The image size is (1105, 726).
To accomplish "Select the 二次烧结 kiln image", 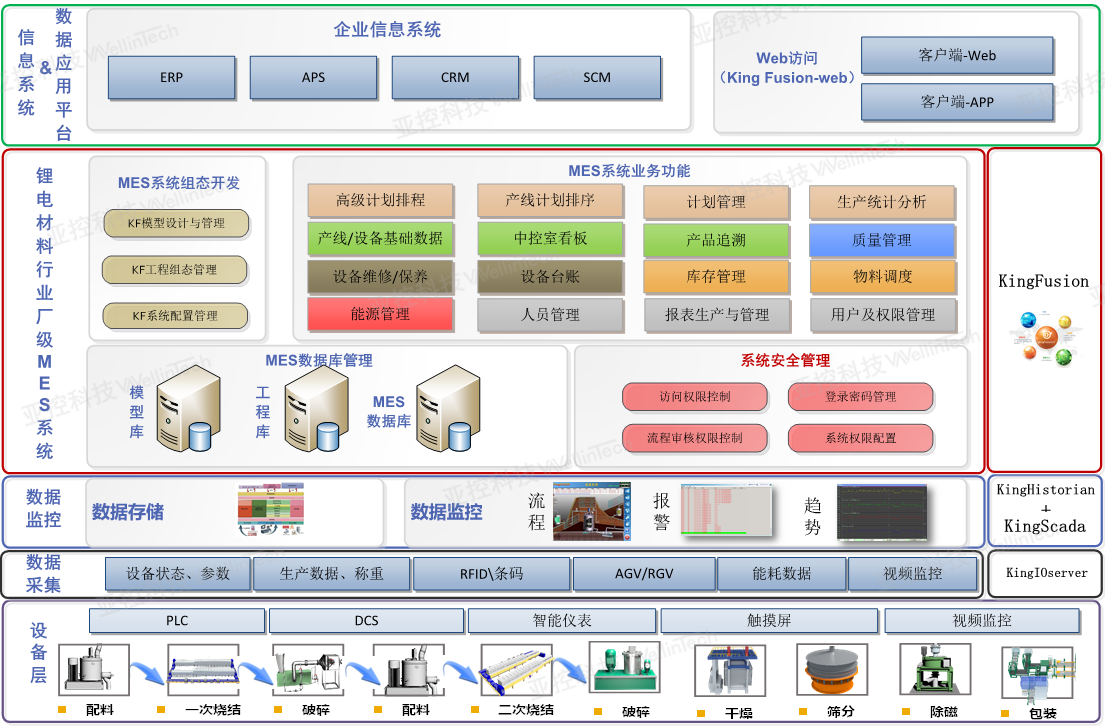I will (517, 669).
